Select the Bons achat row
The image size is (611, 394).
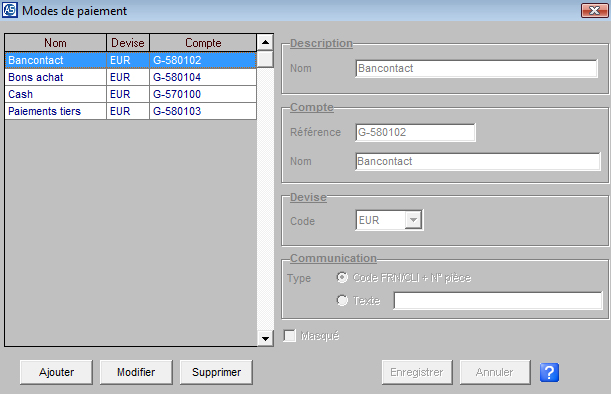[x=131, y=77]
